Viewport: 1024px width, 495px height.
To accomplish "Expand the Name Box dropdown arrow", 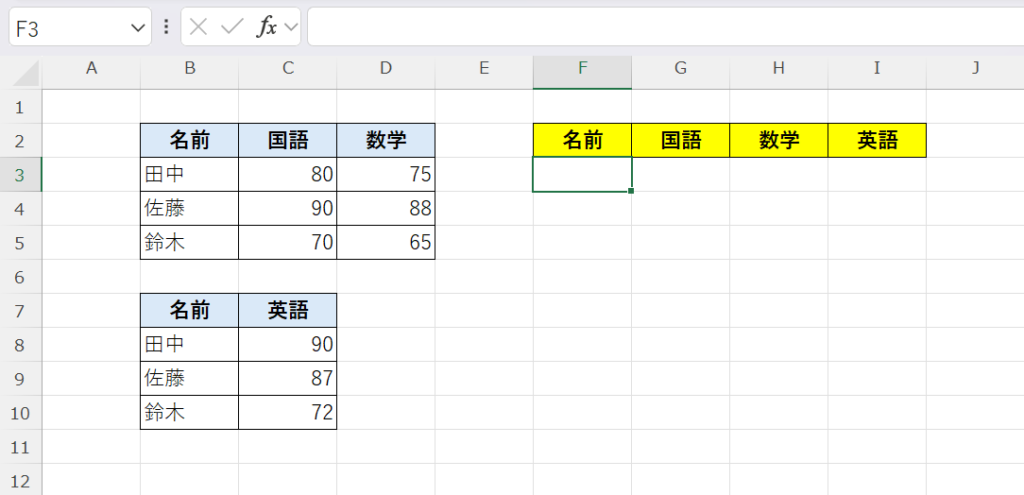I will click(x=138, y=28).
